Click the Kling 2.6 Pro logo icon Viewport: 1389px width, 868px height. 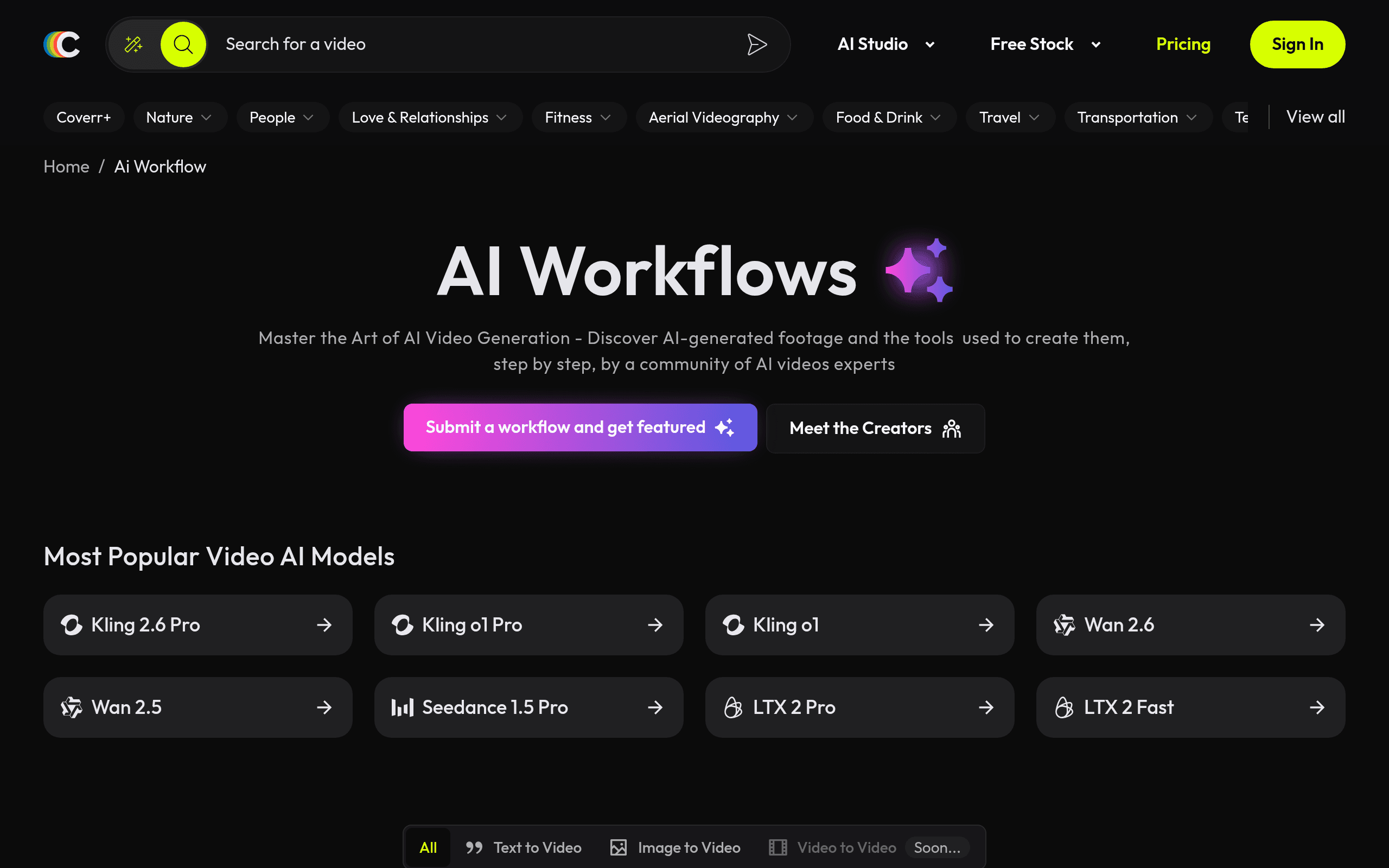coord(72,624)
